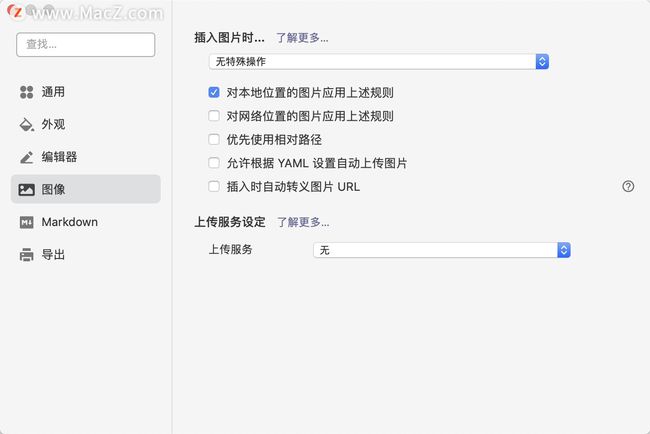Click 了解更多 link beside 上传服务设定

pyautogui.click(x=303, y=222)
